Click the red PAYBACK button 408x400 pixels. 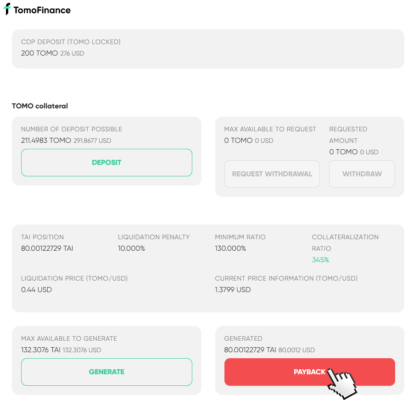click(x=310, y=372)
